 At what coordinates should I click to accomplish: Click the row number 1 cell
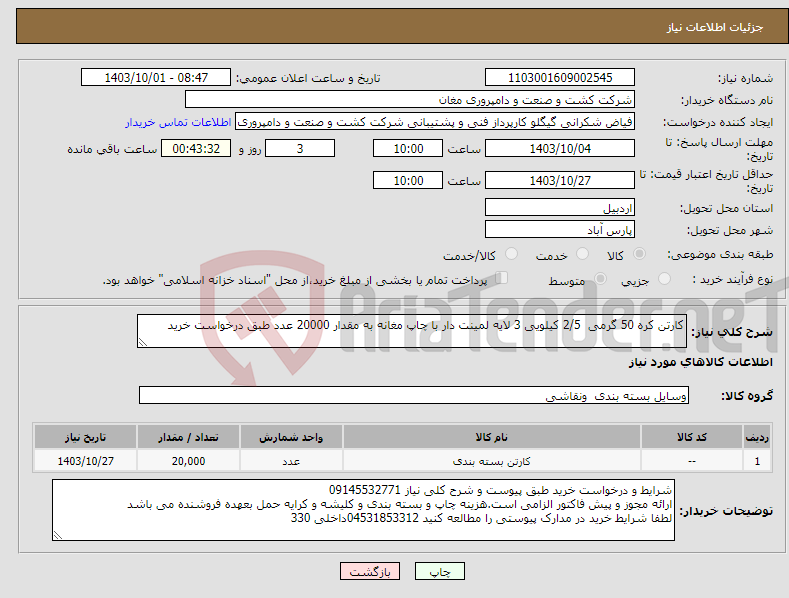[x=757, y=461]
